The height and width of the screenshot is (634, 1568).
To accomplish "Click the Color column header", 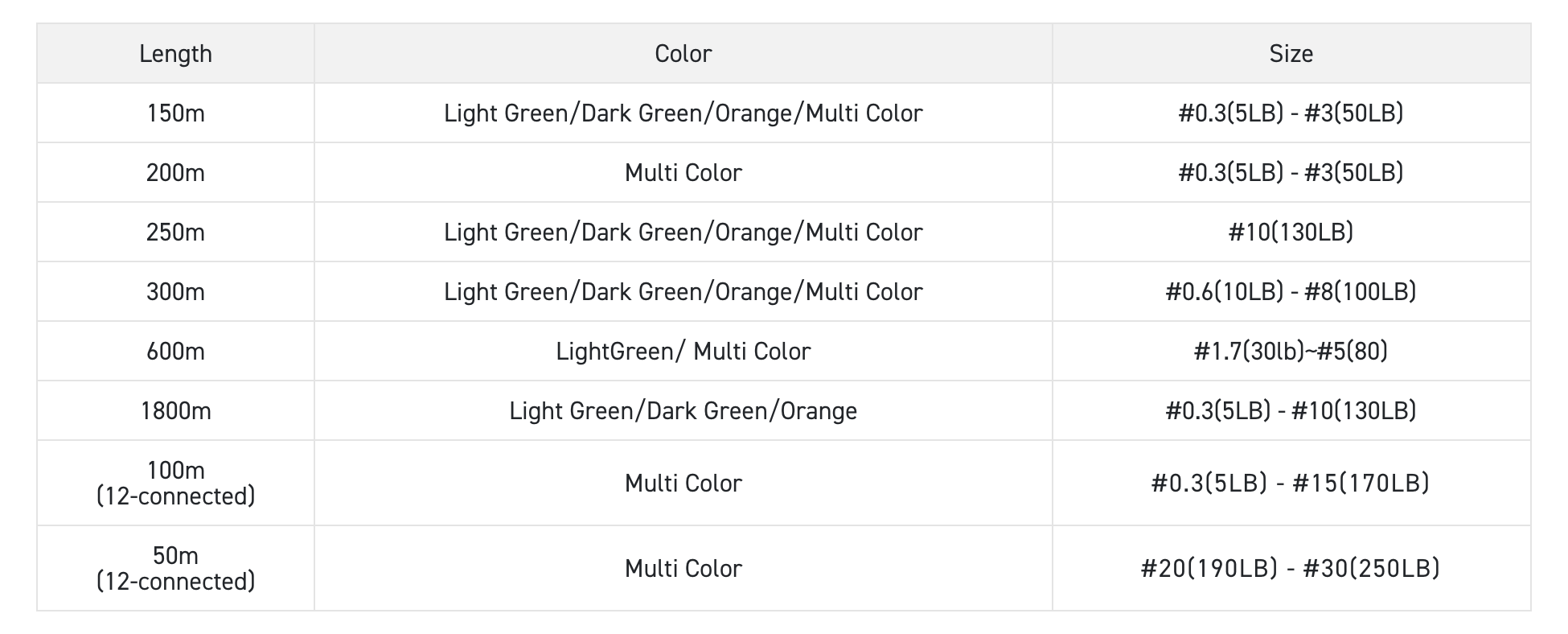I will coord(683,53).
